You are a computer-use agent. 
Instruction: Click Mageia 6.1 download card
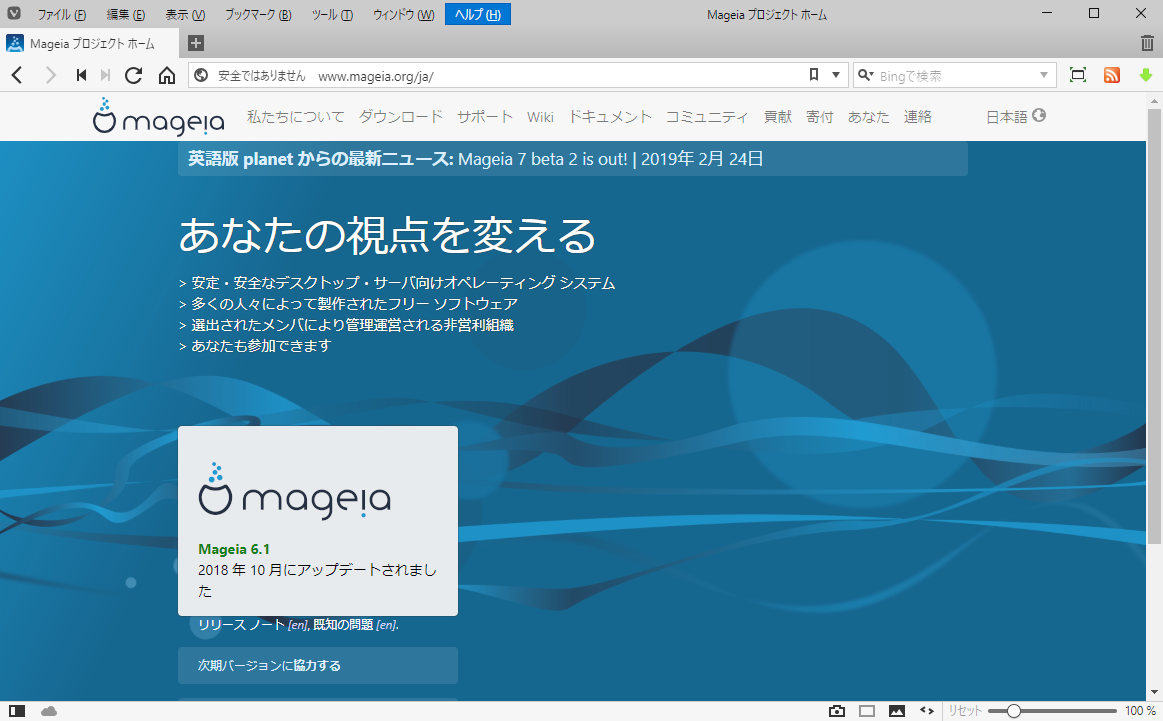(x=317, y=521)
